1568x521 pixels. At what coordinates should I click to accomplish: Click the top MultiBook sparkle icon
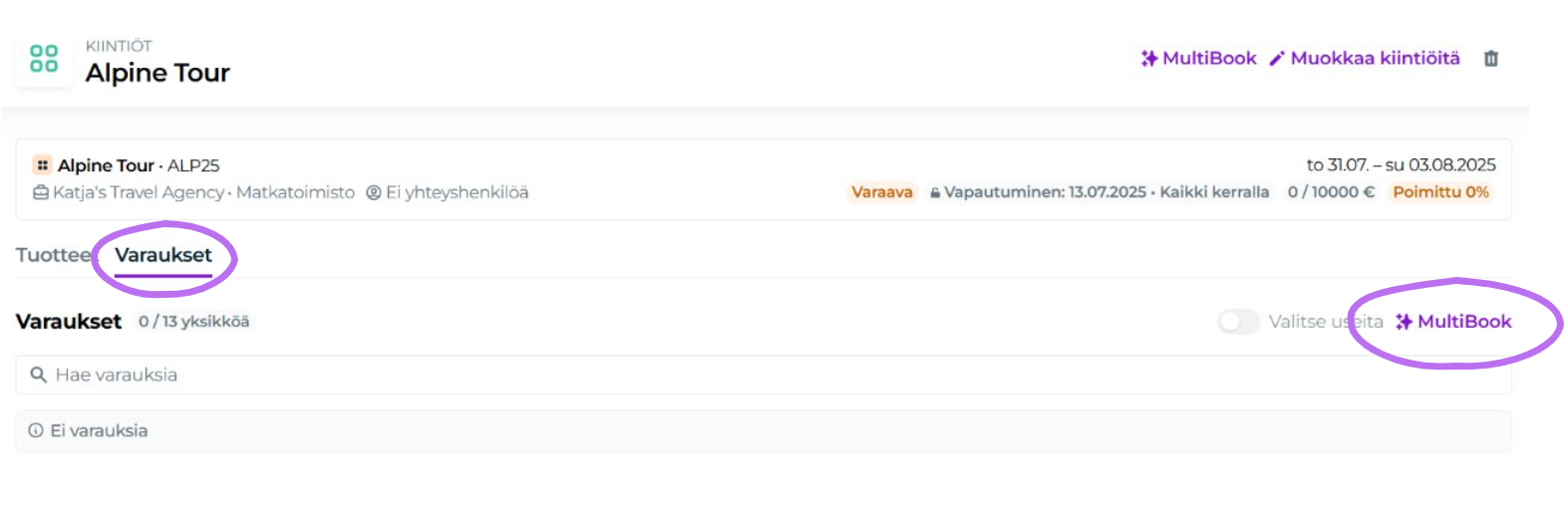coord(1148,59)
